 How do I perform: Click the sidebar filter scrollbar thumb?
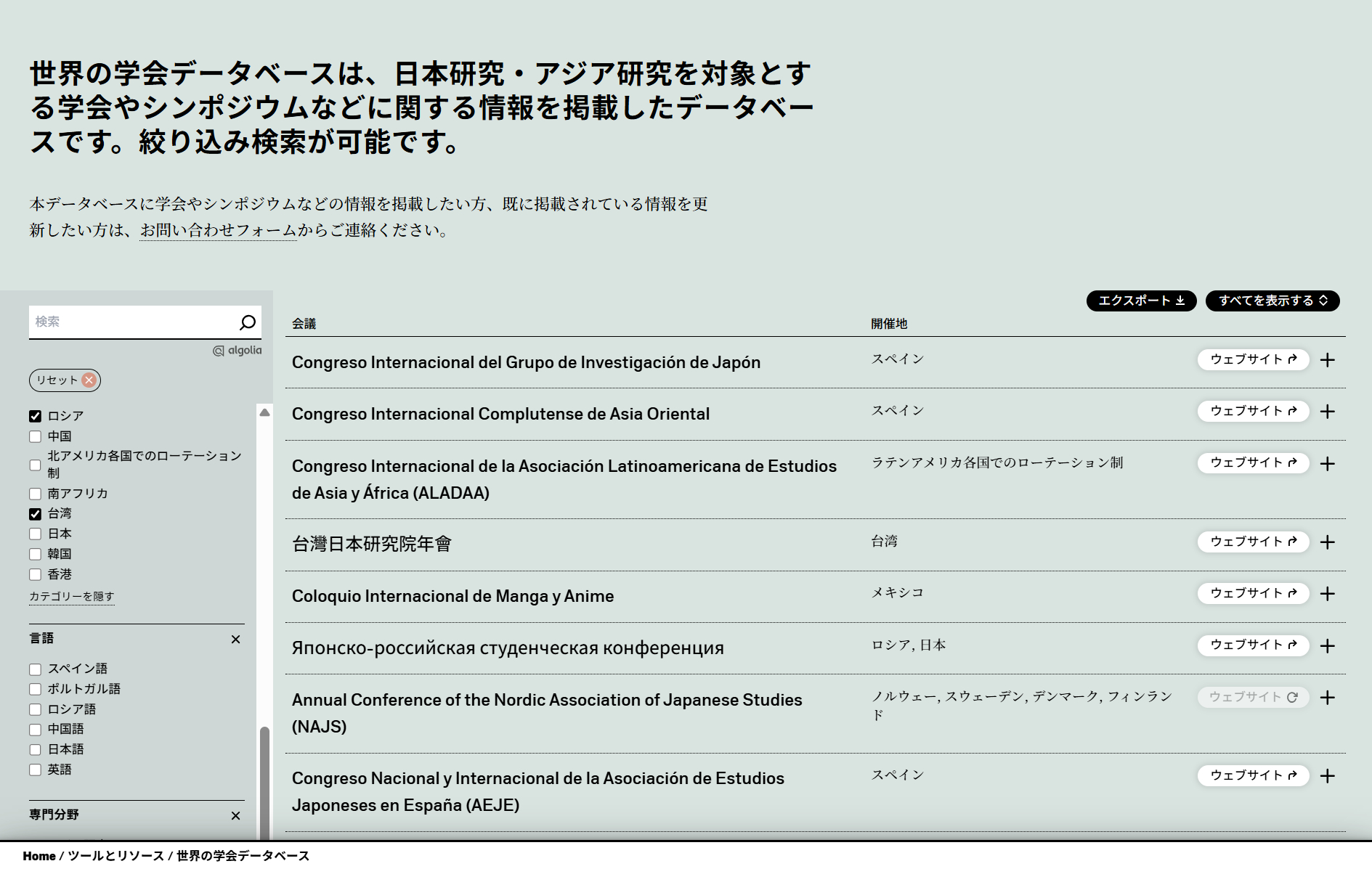tap(265, 780)
